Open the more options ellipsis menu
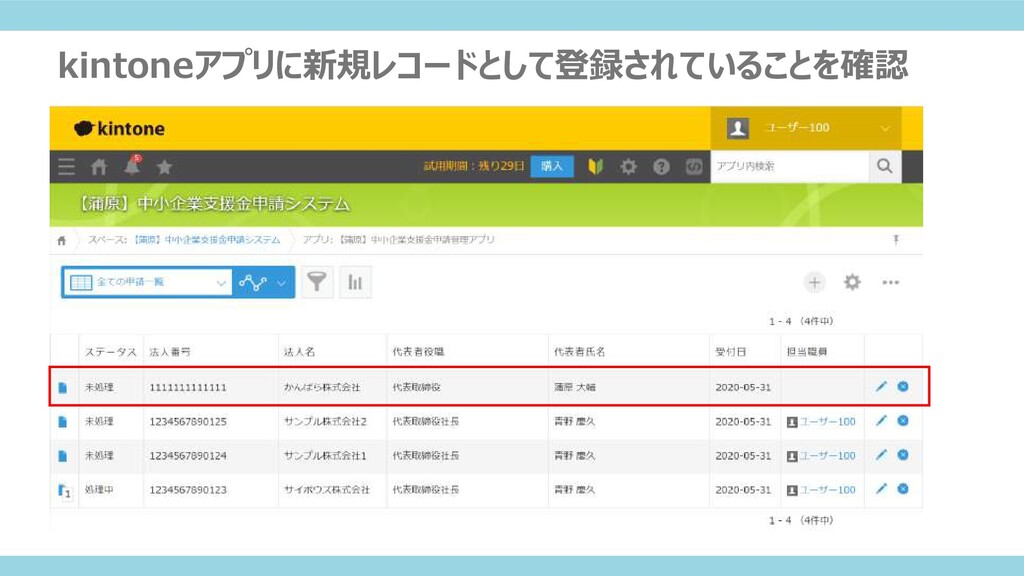Screen dimensions: 1024x576 891,282
